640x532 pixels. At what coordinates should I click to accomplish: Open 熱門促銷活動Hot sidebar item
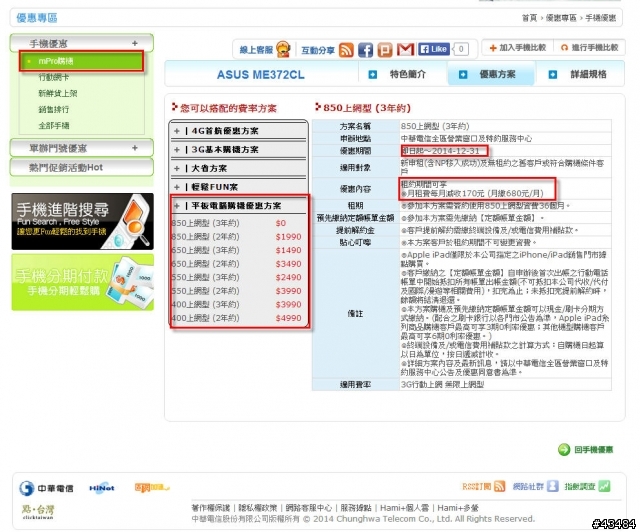pyautogui.click(x=82, y=167)
